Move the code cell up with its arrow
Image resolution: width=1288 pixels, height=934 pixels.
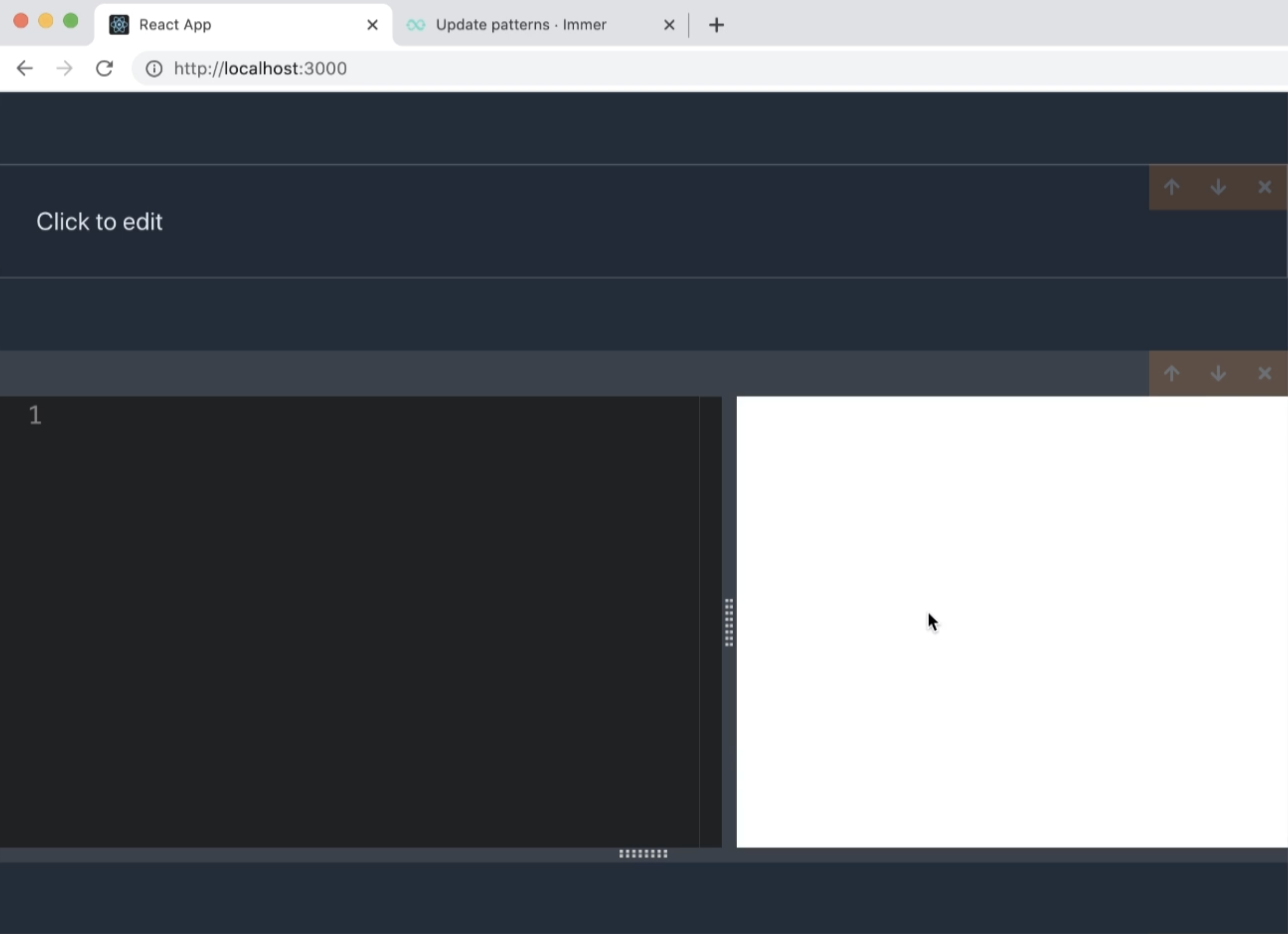[x=1172, y=373]
